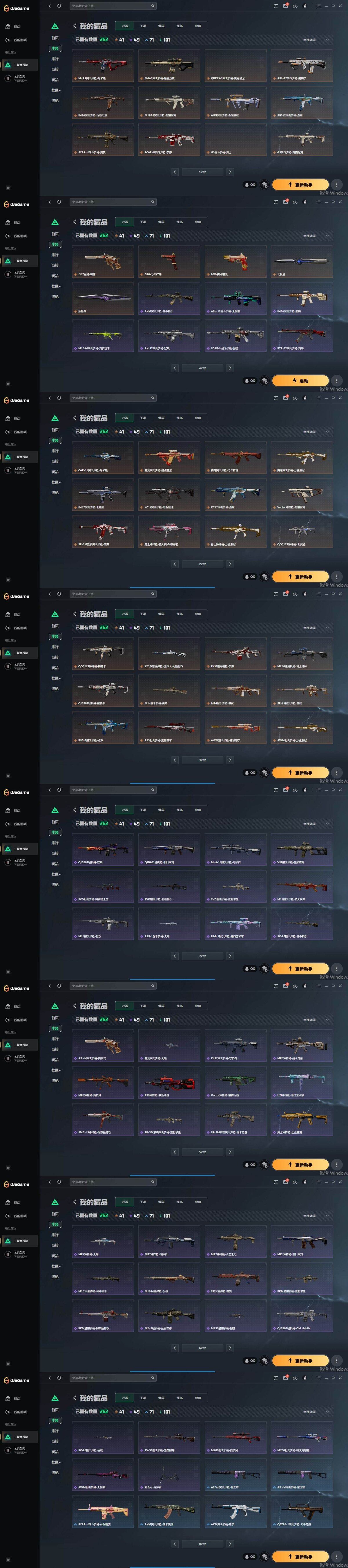Image resolution: width=348 pixels, height=1568 pixels.
Task: Click the search input field in the 1/22 window
Action: [x=113, y=6]
